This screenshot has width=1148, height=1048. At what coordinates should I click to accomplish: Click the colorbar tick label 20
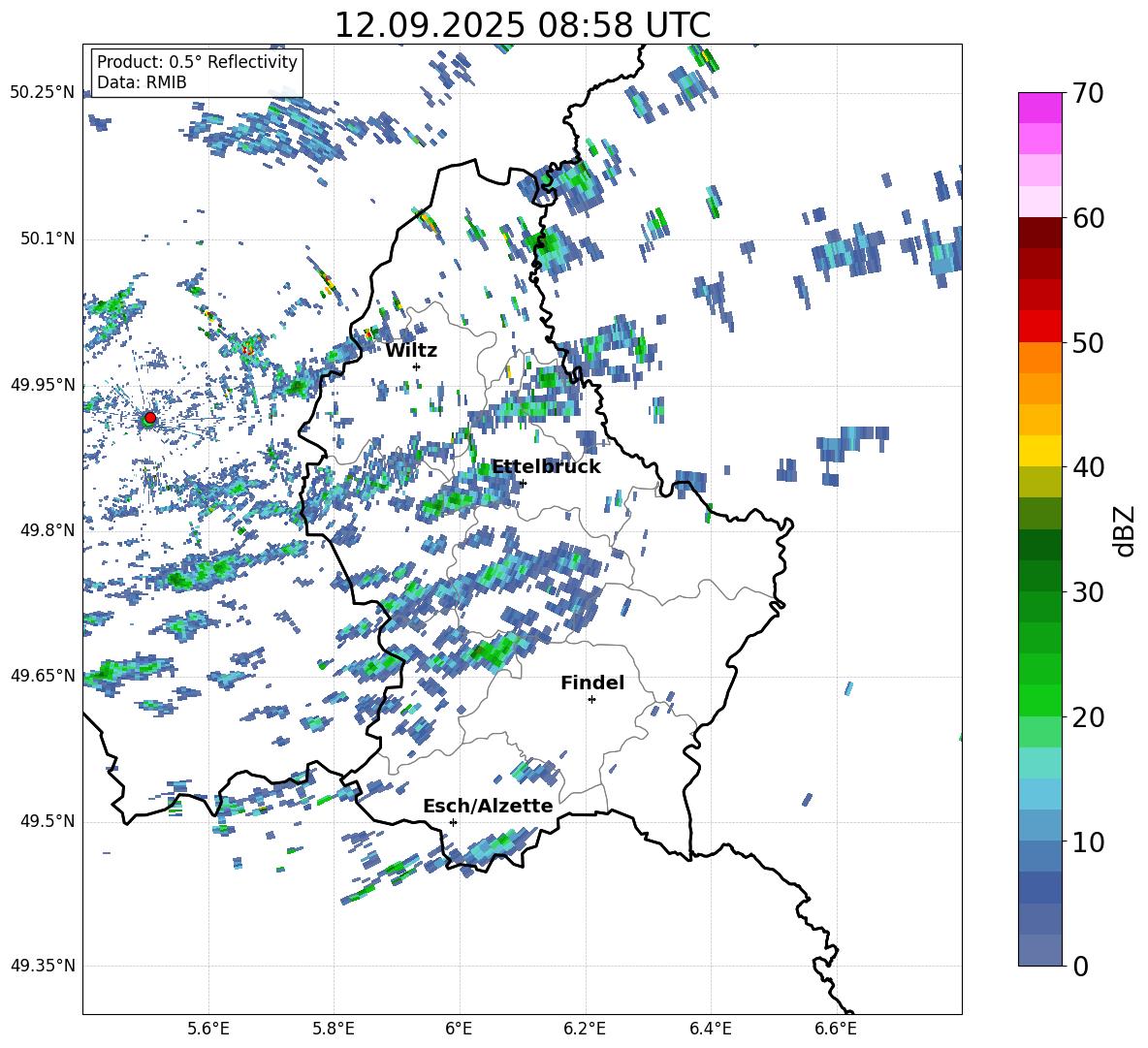(1088, 716)
